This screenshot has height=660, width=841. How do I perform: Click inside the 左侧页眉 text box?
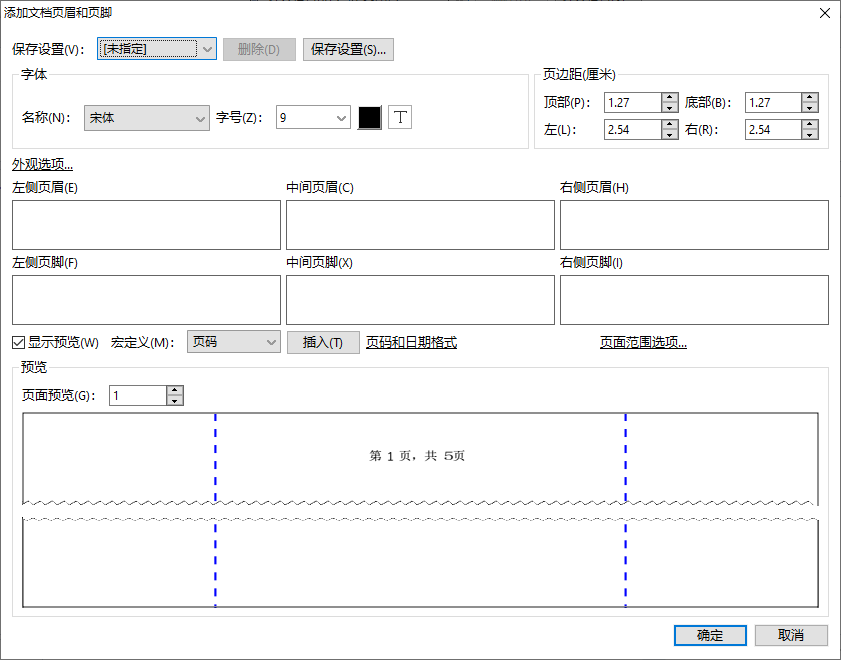point(146,224)
